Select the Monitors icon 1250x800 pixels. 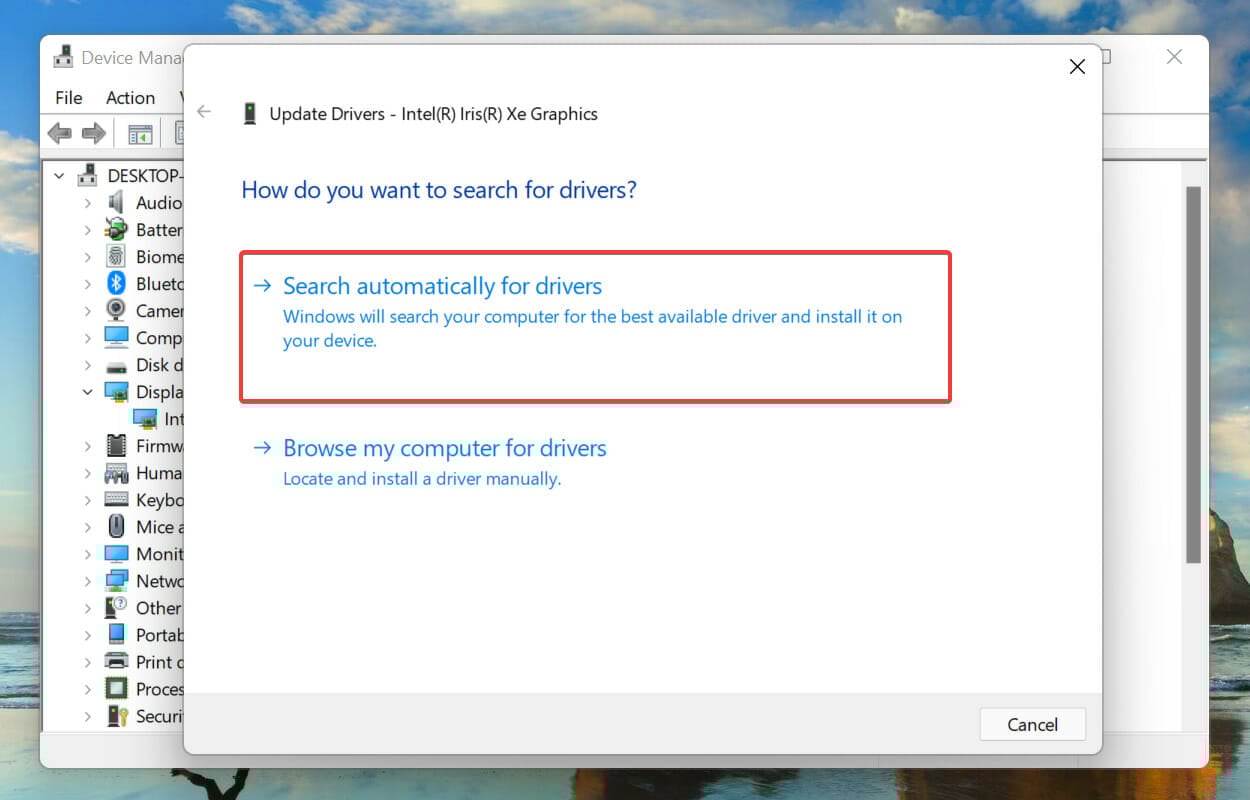(117, 554)
